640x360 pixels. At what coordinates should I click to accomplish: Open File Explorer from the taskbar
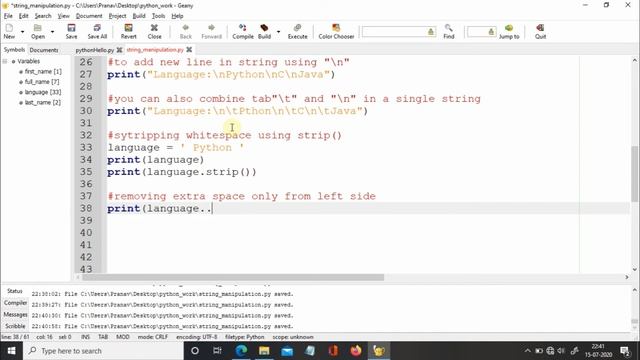pyautogui.click(x=264, y=351)
